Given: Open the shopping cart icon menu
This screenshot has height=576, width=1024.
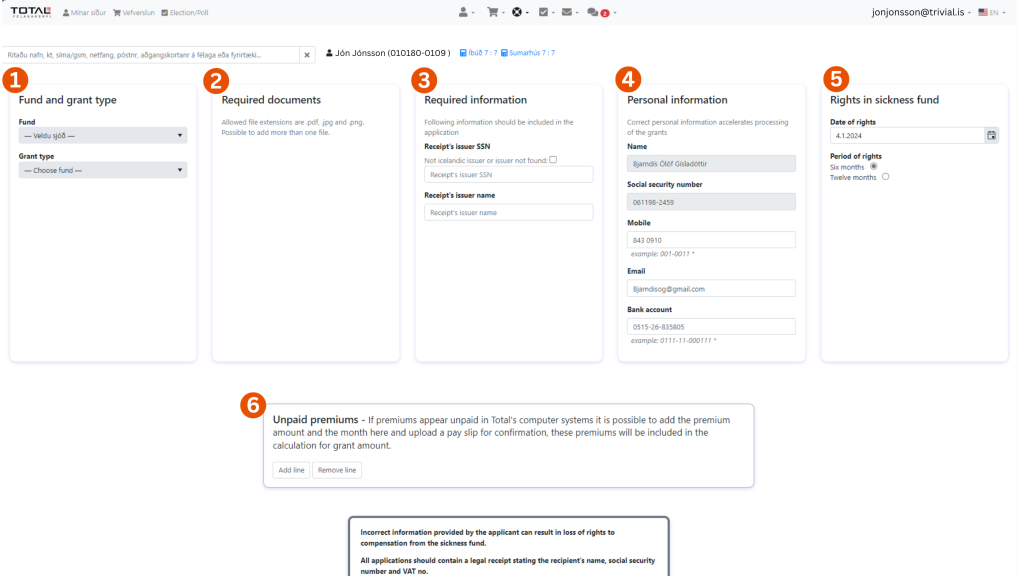Looking at the screenshot, I should 494,12.
